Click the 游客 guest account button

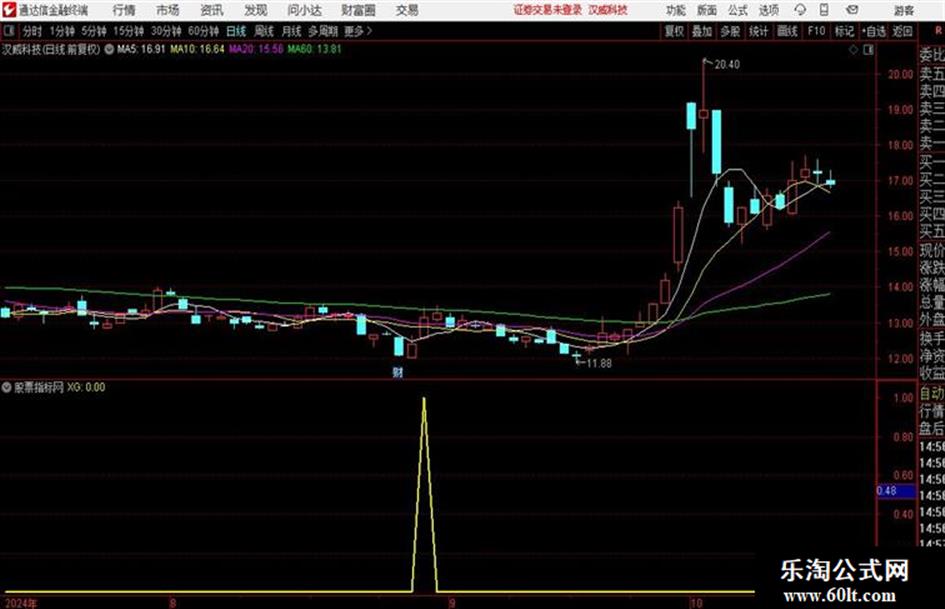click(x=903, y=10)
